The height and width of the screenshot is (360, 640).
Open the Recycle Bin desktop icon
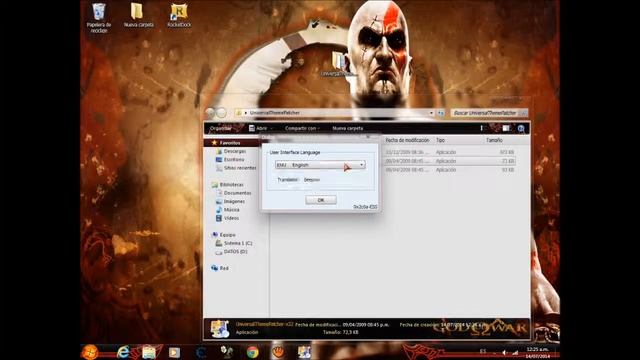[98, 17]
